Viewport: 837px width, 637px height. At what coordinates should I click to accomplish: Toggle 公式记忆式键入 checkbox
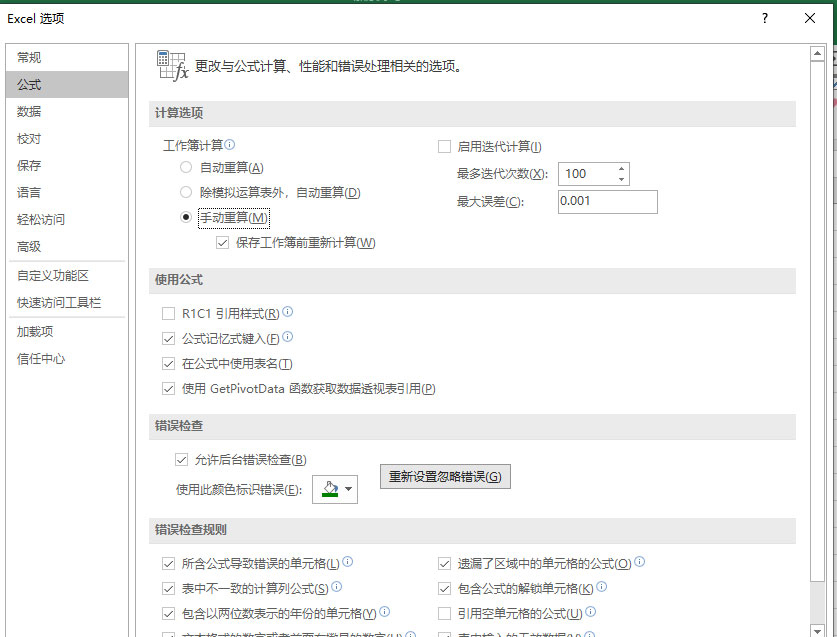(168, 339)
